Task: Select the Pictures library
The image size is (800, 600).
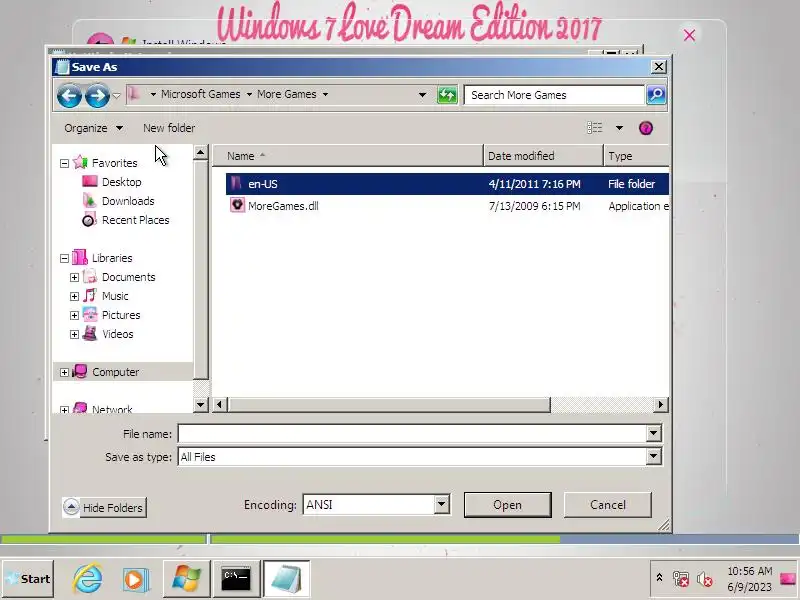Action: click(121, 315)
